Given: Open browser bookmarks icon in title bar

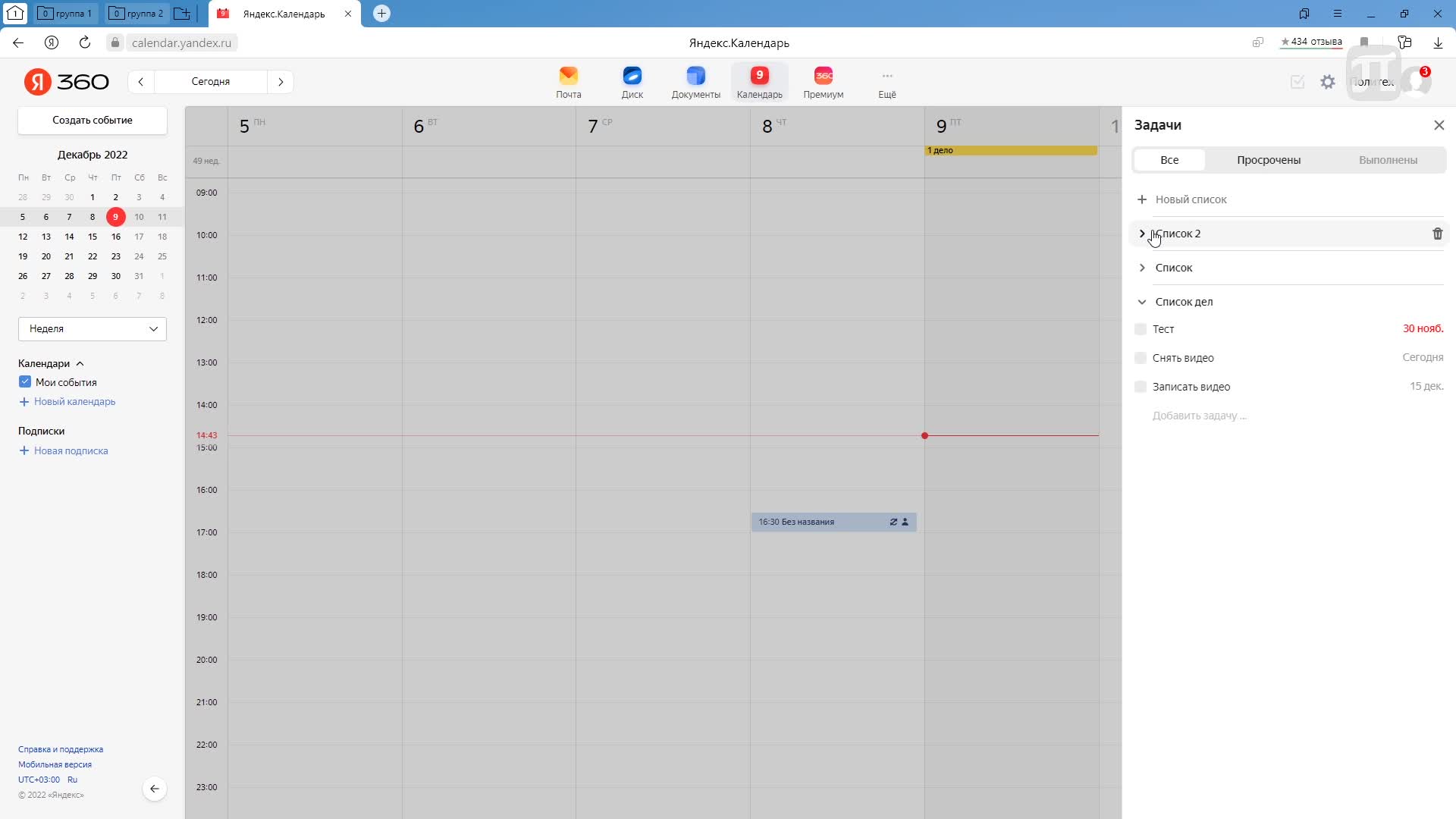Looking at the screenshot, I should (x=1304, y=14).
